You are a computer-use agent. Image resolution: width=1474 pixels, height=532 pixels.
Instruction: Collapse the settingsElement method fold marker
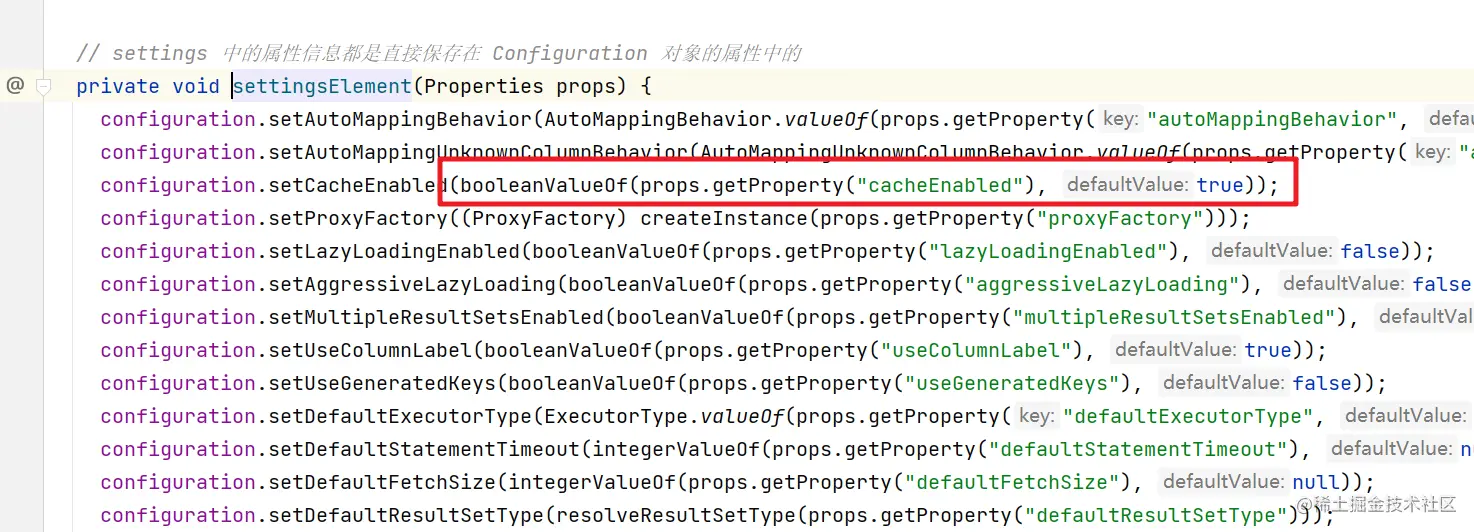pos(43,87)
